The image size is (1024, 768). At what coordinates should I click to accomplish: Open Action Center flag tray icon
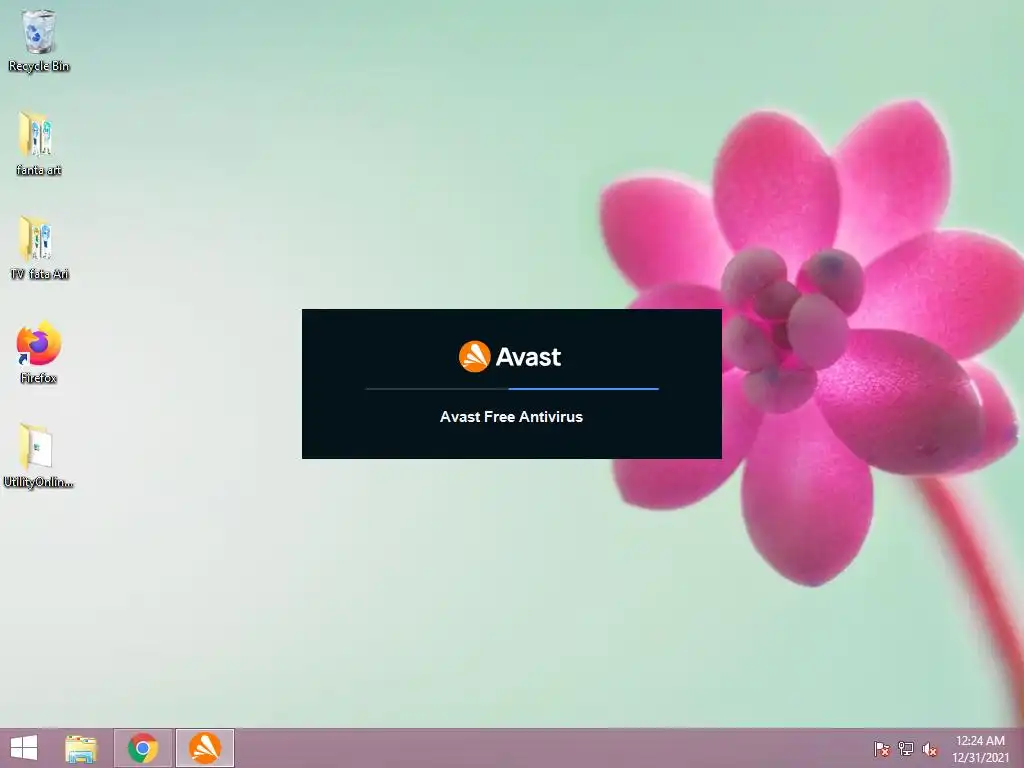pyautogui.click(x=882, y=748)
